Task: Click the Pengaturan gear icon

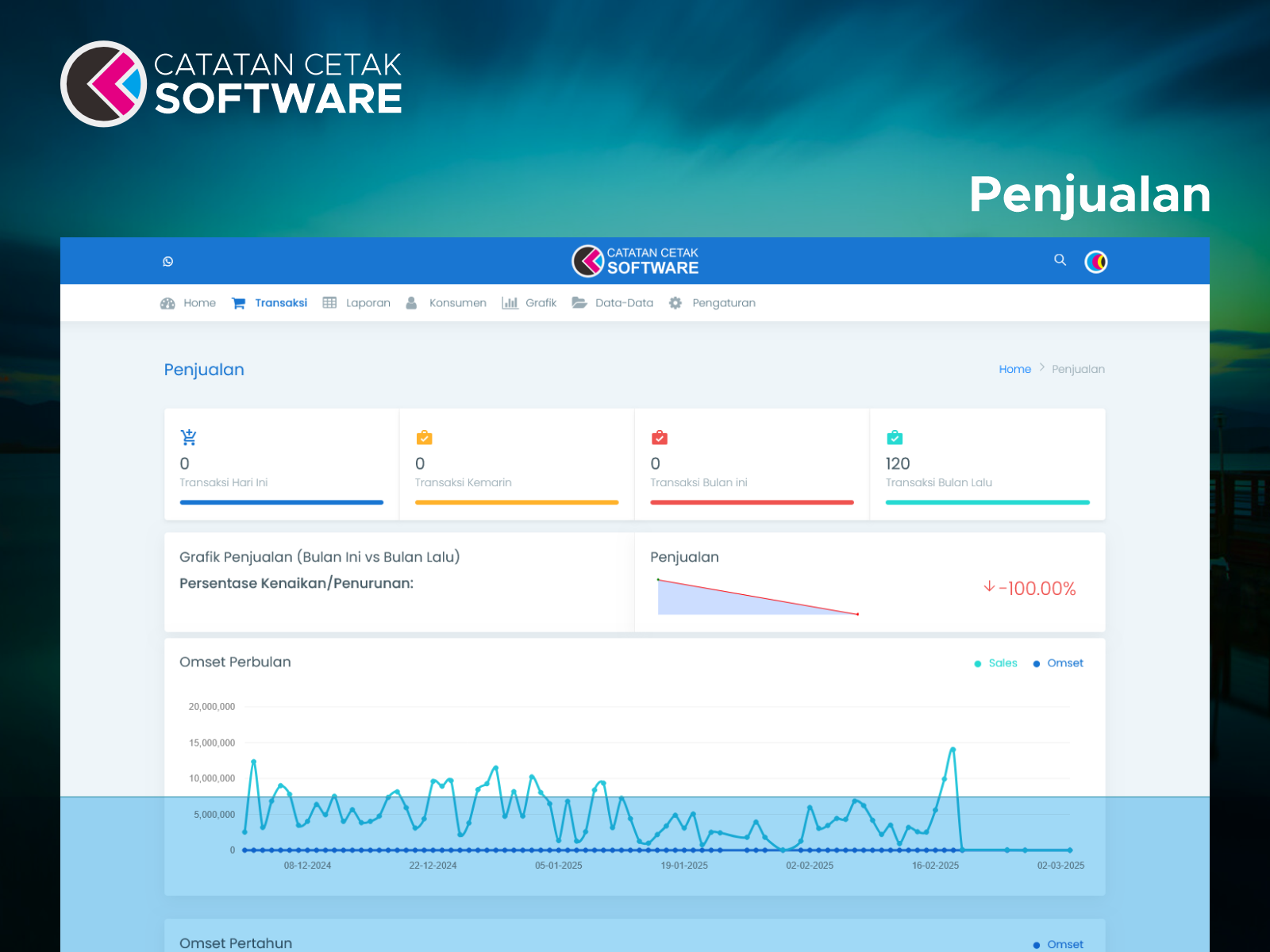Action: 675,303
